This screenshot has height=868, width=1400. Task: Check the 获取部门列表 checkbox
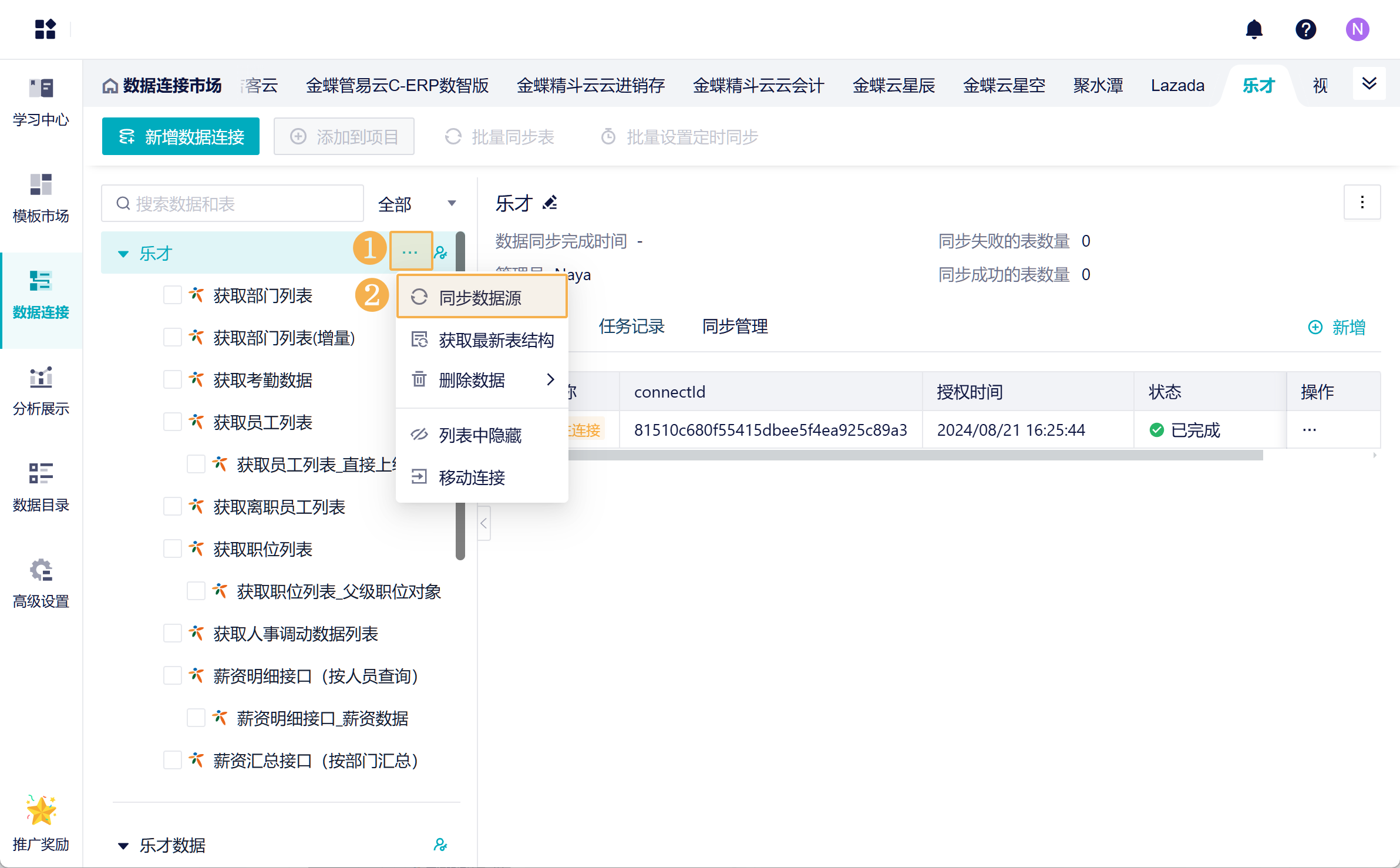(x=172, y=295)
